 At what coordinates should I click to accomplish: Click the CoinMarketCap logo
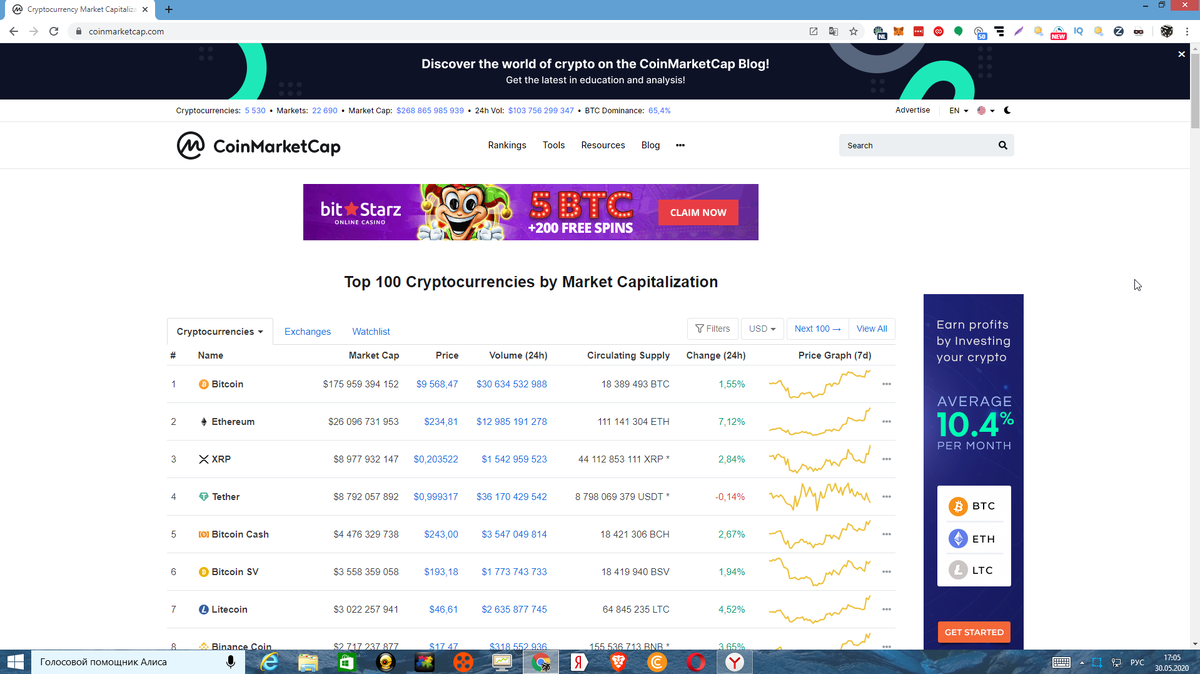(x=257, y=145)
